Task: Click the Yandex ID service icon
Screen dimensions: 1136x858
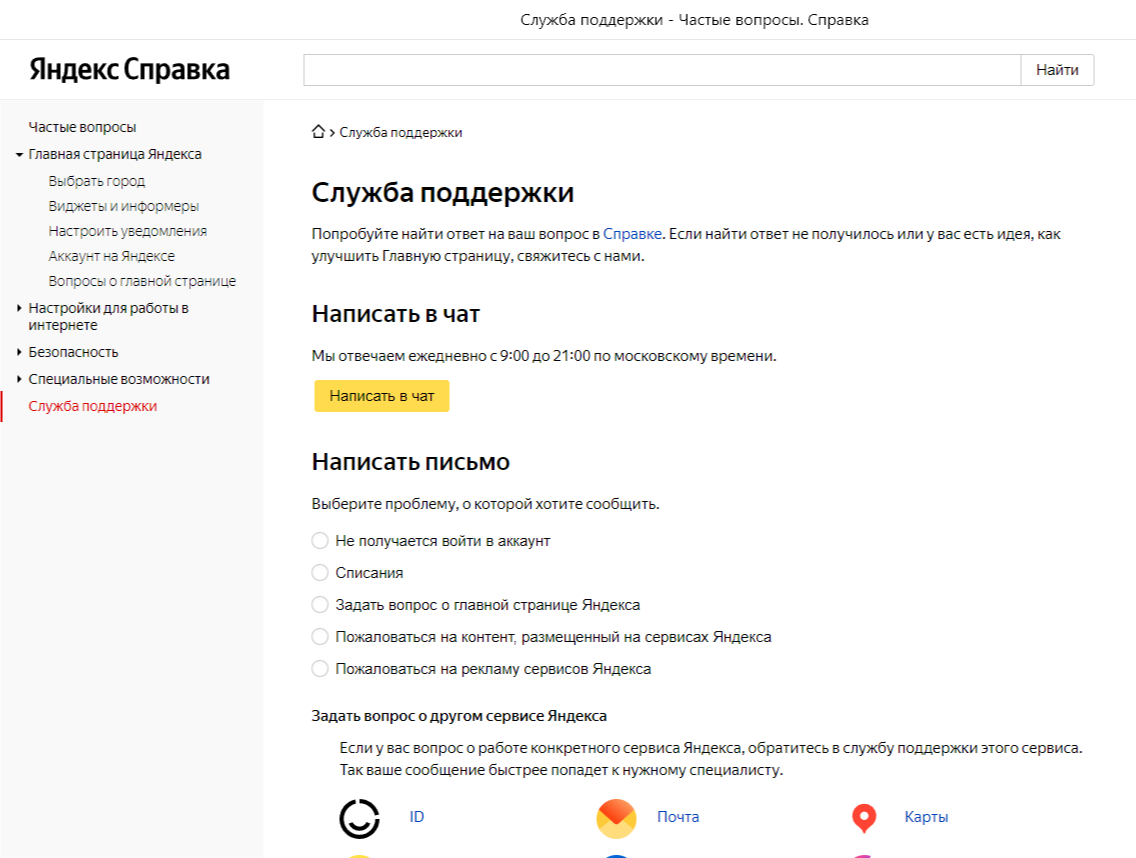Action: (x=359, y=818)
